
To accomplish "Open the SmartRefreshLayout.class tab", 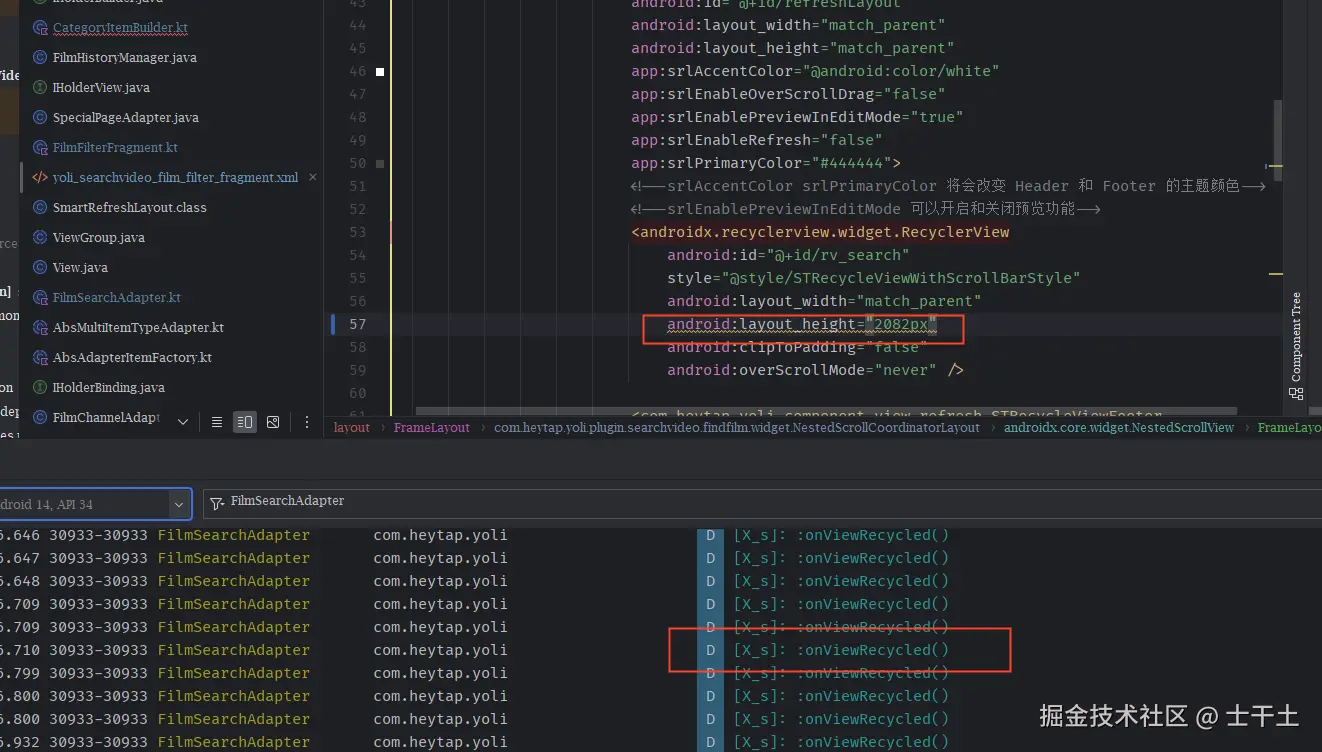I will [129, 207].
